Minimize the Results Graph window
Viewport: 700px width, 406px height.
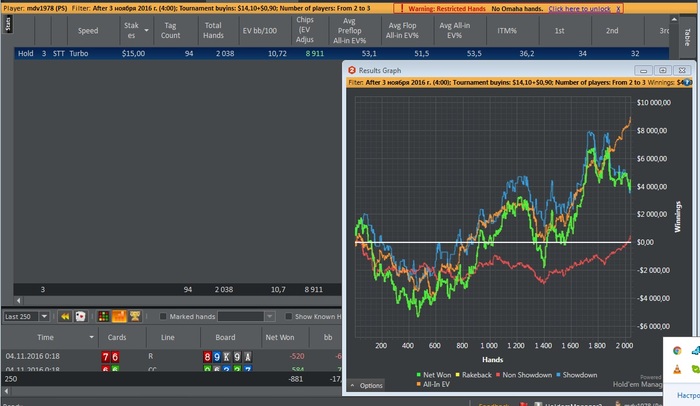(643, 70)
